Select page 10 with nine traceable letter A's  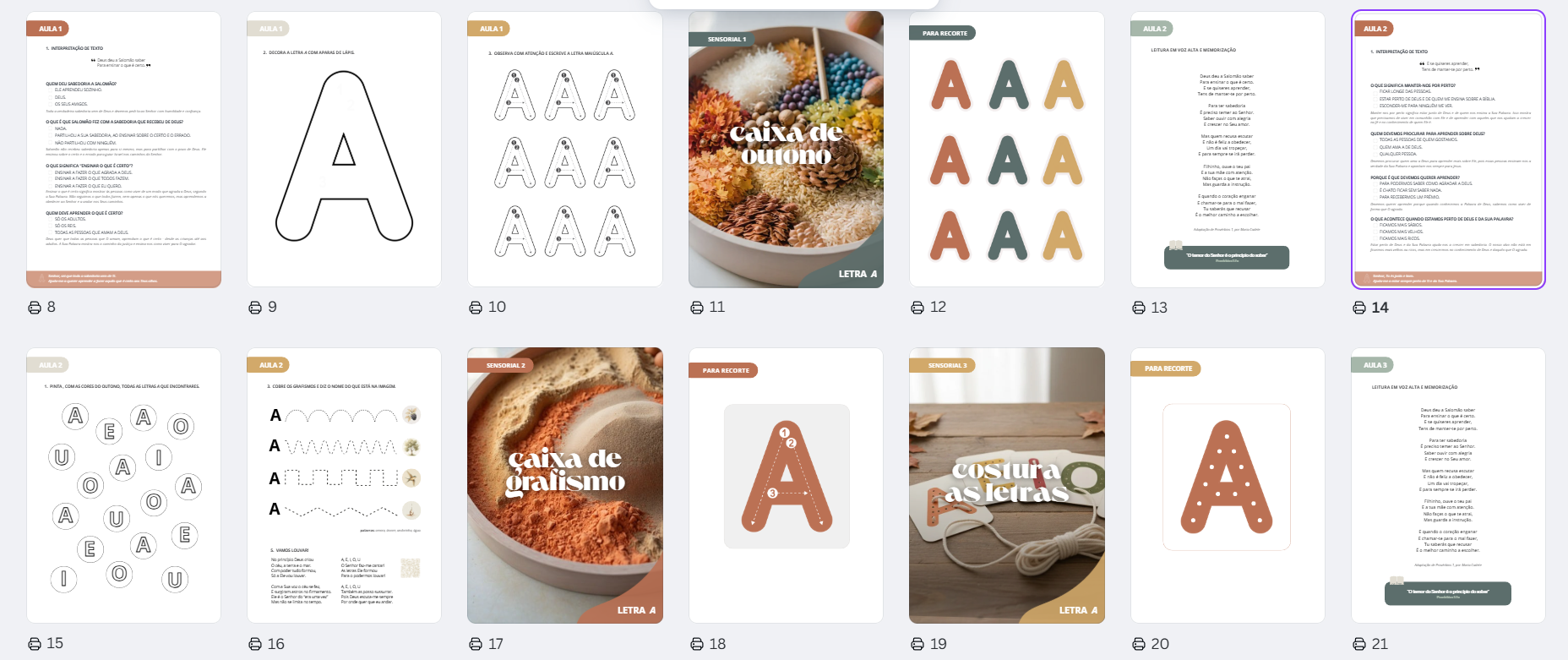point(565,150)
